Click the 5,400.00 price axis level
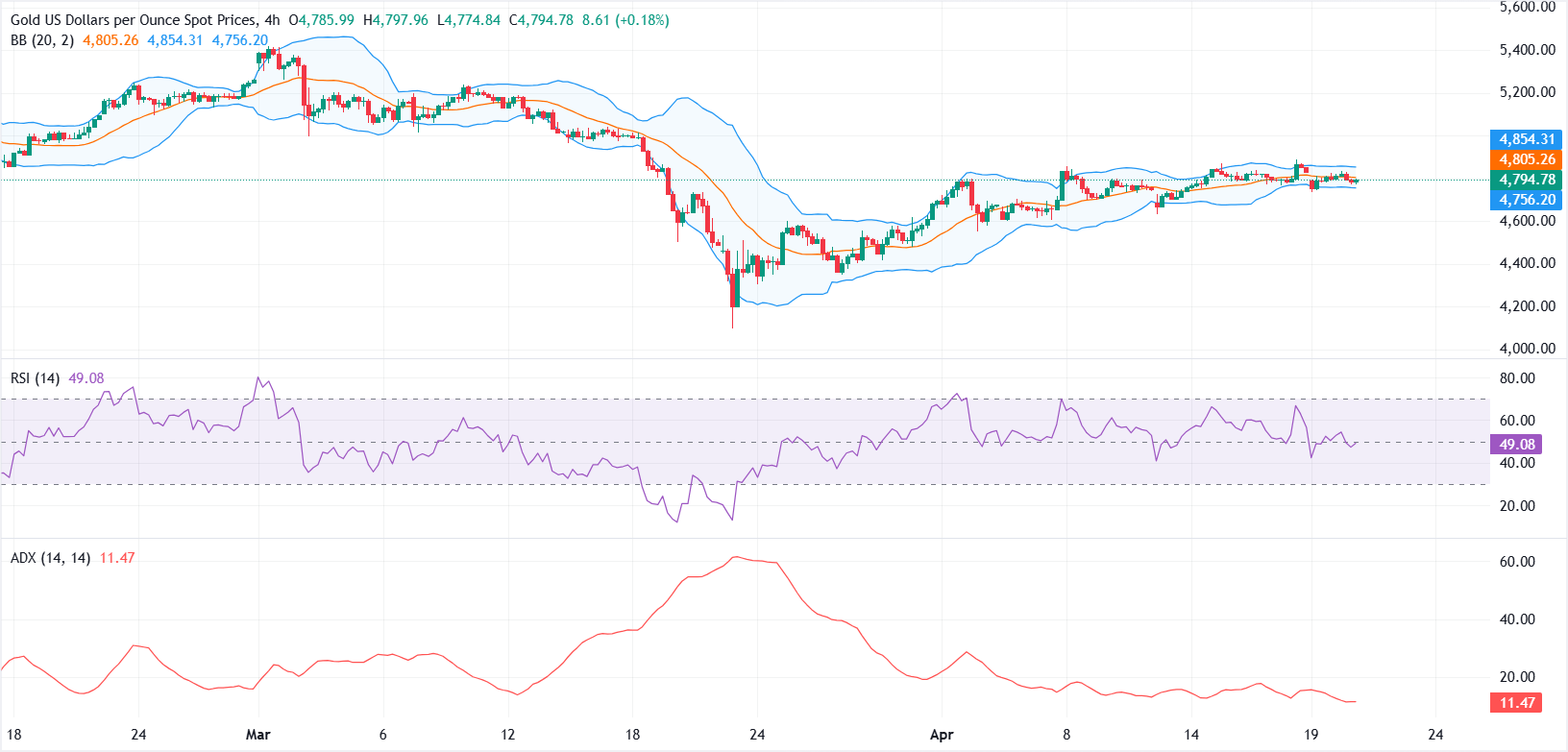Viewport: 1568px width, 752px height. click(x=1527, y=50)
